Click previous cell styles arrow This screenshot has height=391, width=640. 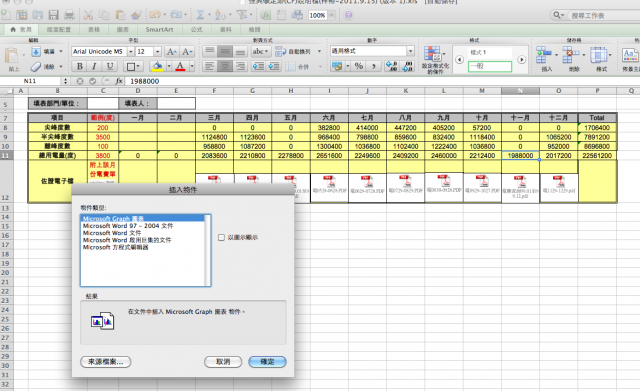tap(459, 60)
